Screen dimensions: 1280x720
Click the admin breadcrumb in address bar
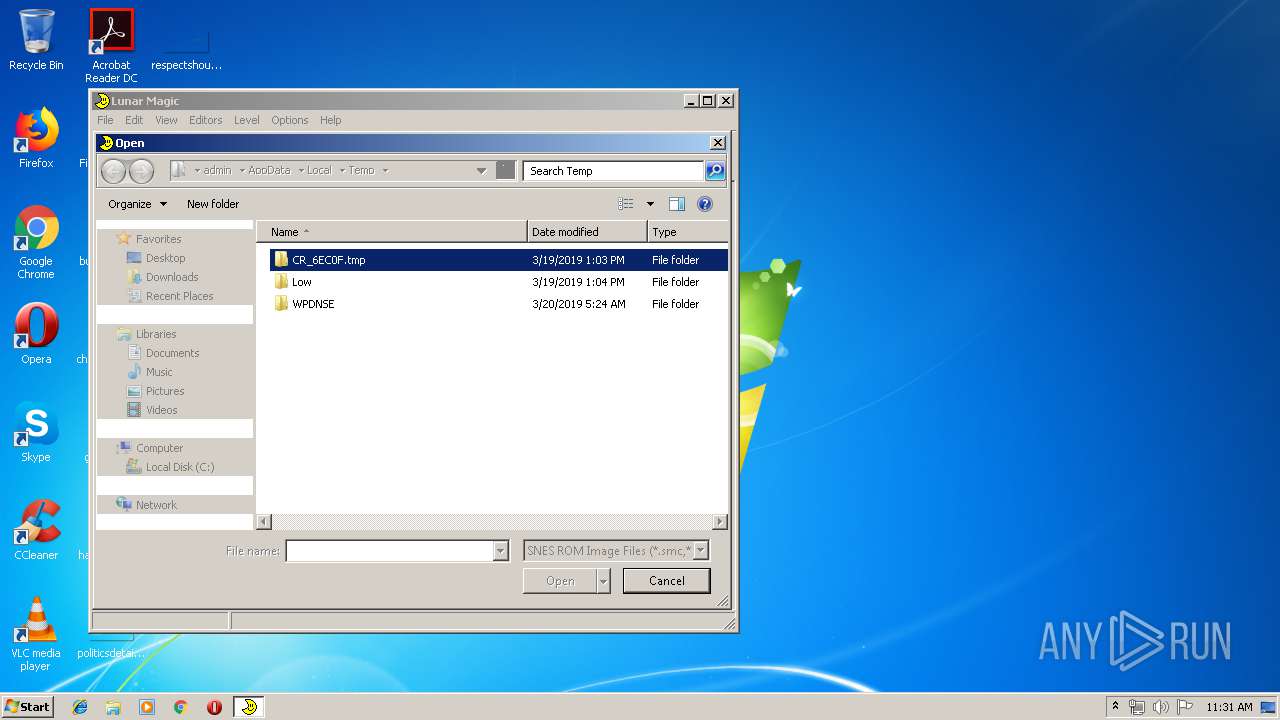[217, 171]
